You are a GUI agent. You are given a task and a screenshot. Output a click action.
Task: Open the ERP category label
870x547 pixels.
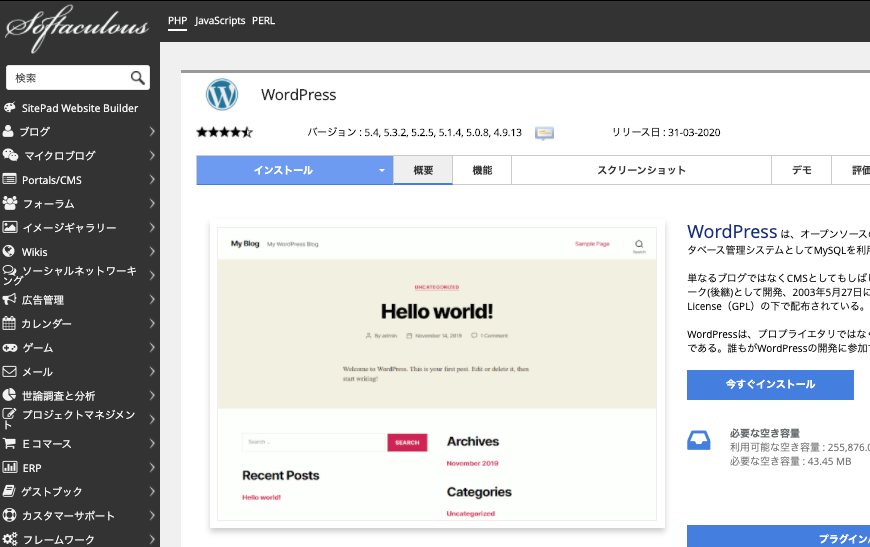[32, 468]
